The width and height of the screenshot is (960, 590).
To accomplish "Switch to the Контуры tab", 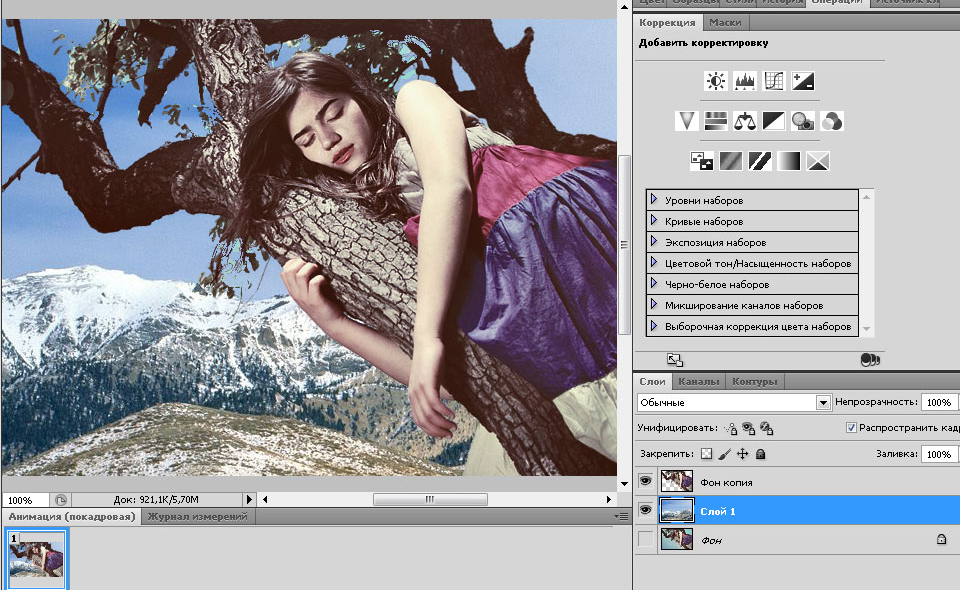I will tap(754, 381).
